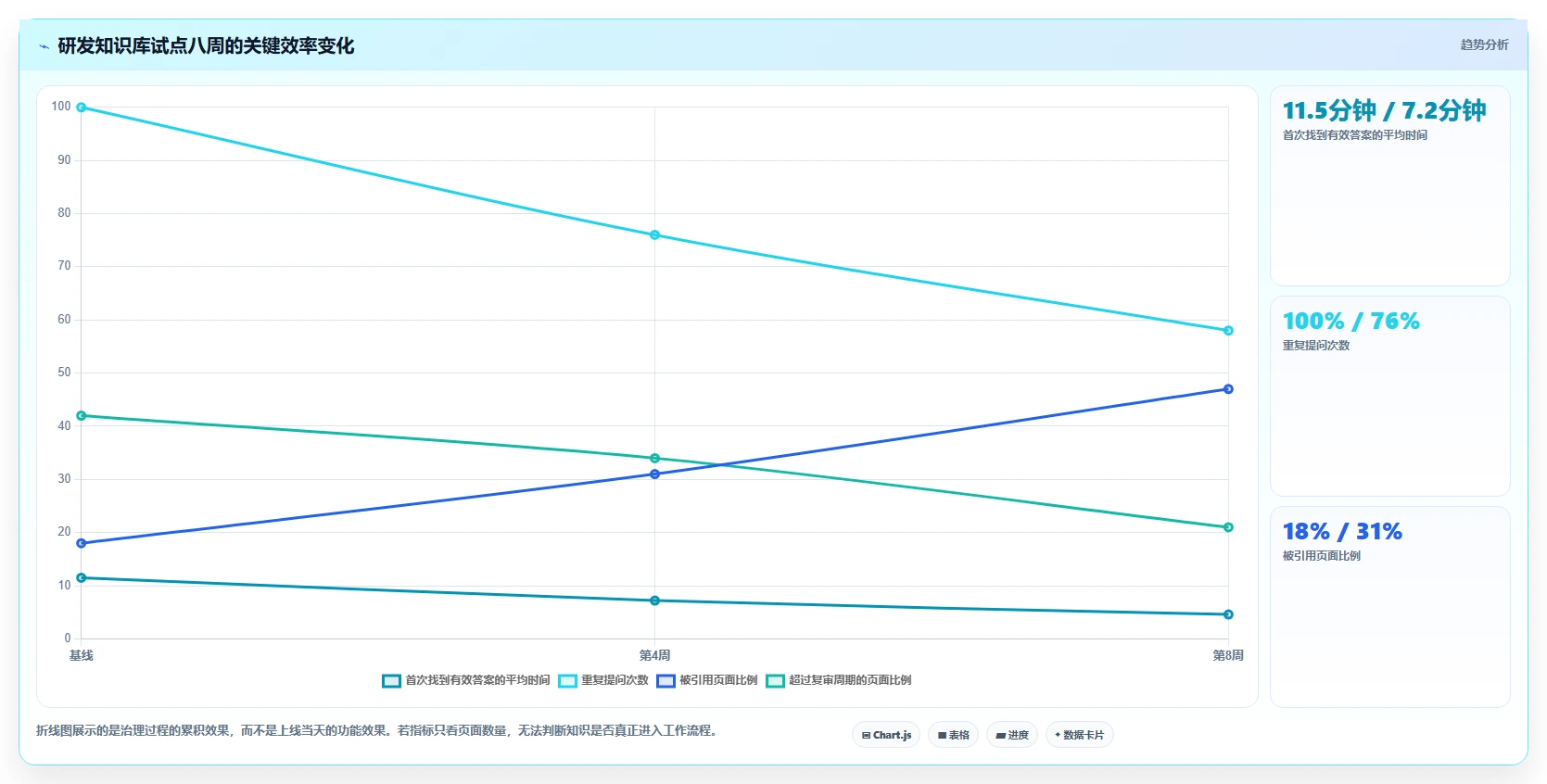This screenshot has height=784, width=1547.
Task: Click the blue line's baseline point at 18
Action: [82, 543]
